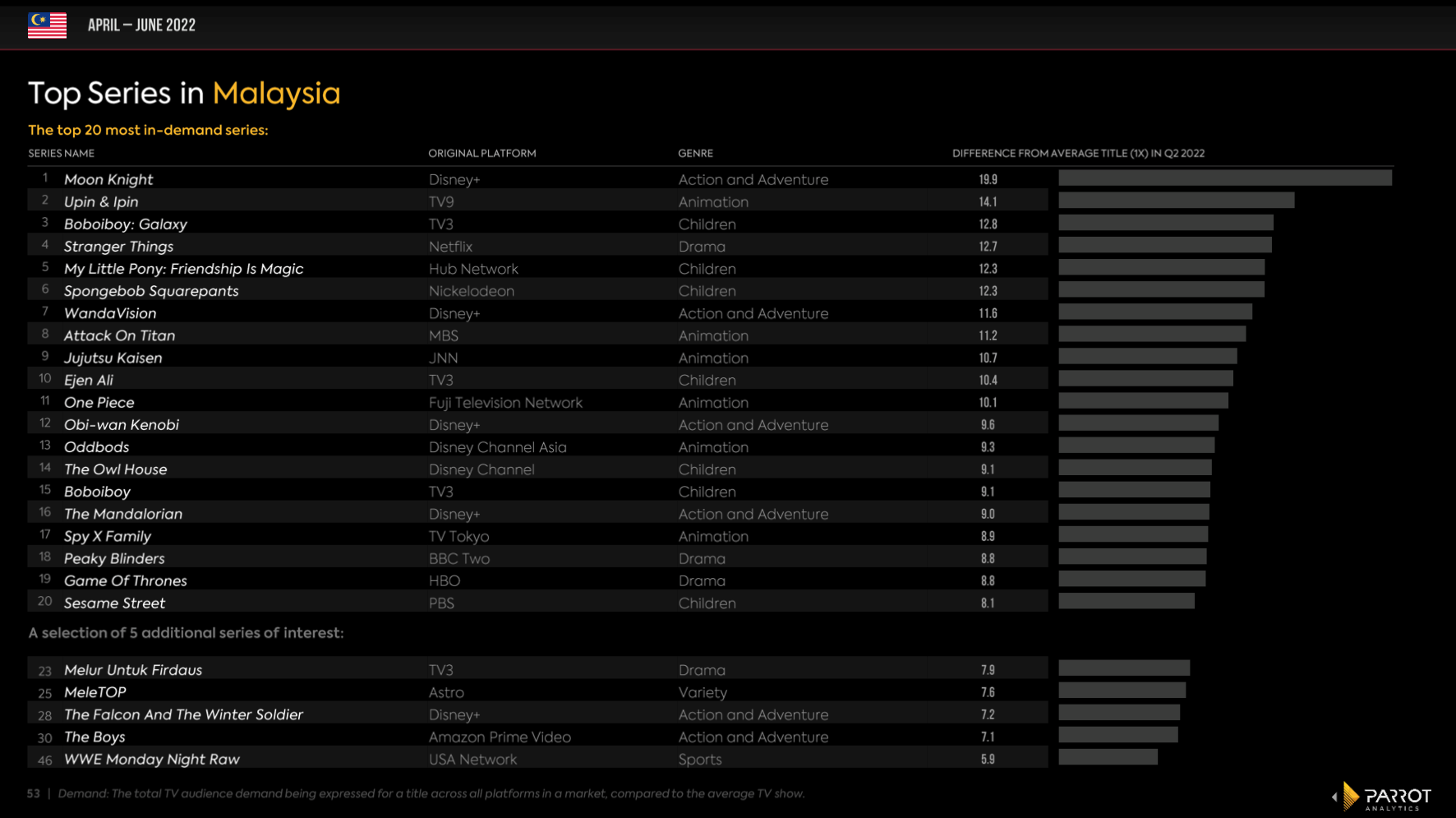The height and width of the screenshot is (818, 1456).
Task: Click the SERIES NAME column header
Action: coord(62,154)
